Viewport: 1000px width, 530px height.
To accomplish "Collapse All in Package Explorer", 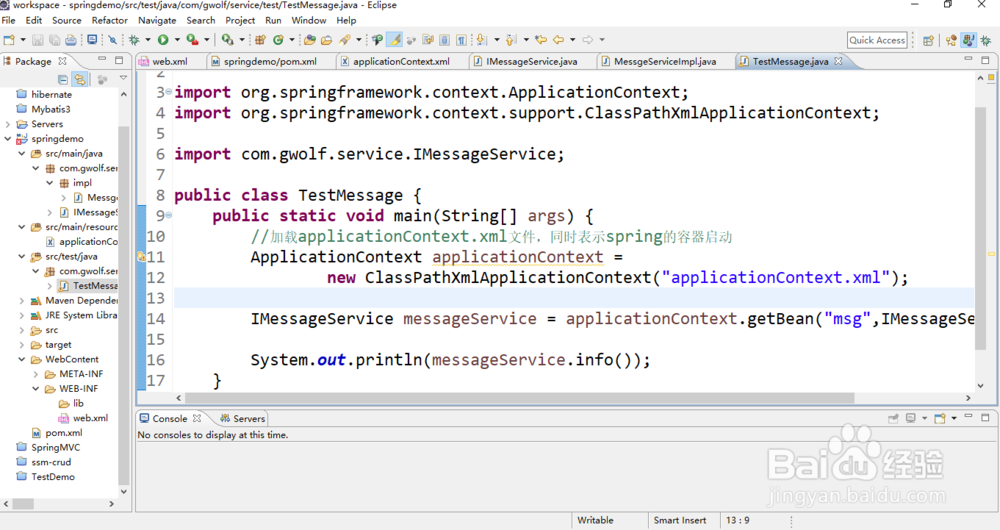I will point(62,80).
